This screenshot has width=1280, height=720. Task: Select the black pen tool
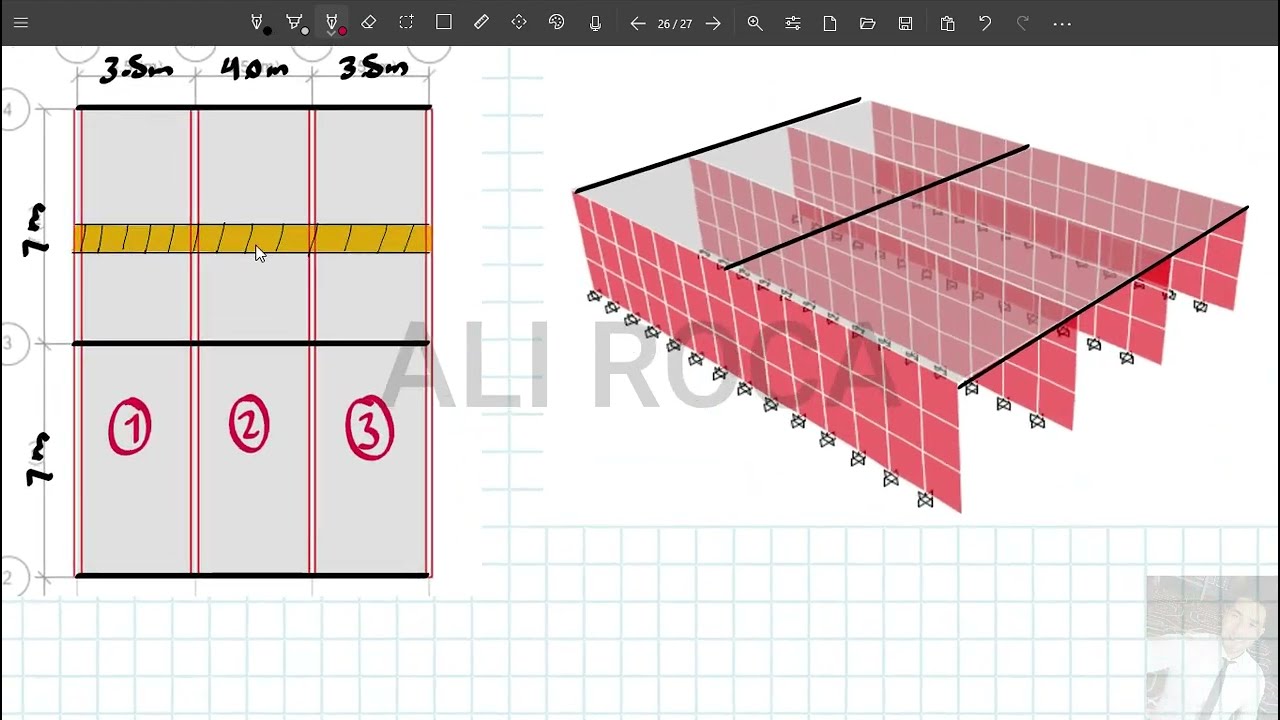258,23
